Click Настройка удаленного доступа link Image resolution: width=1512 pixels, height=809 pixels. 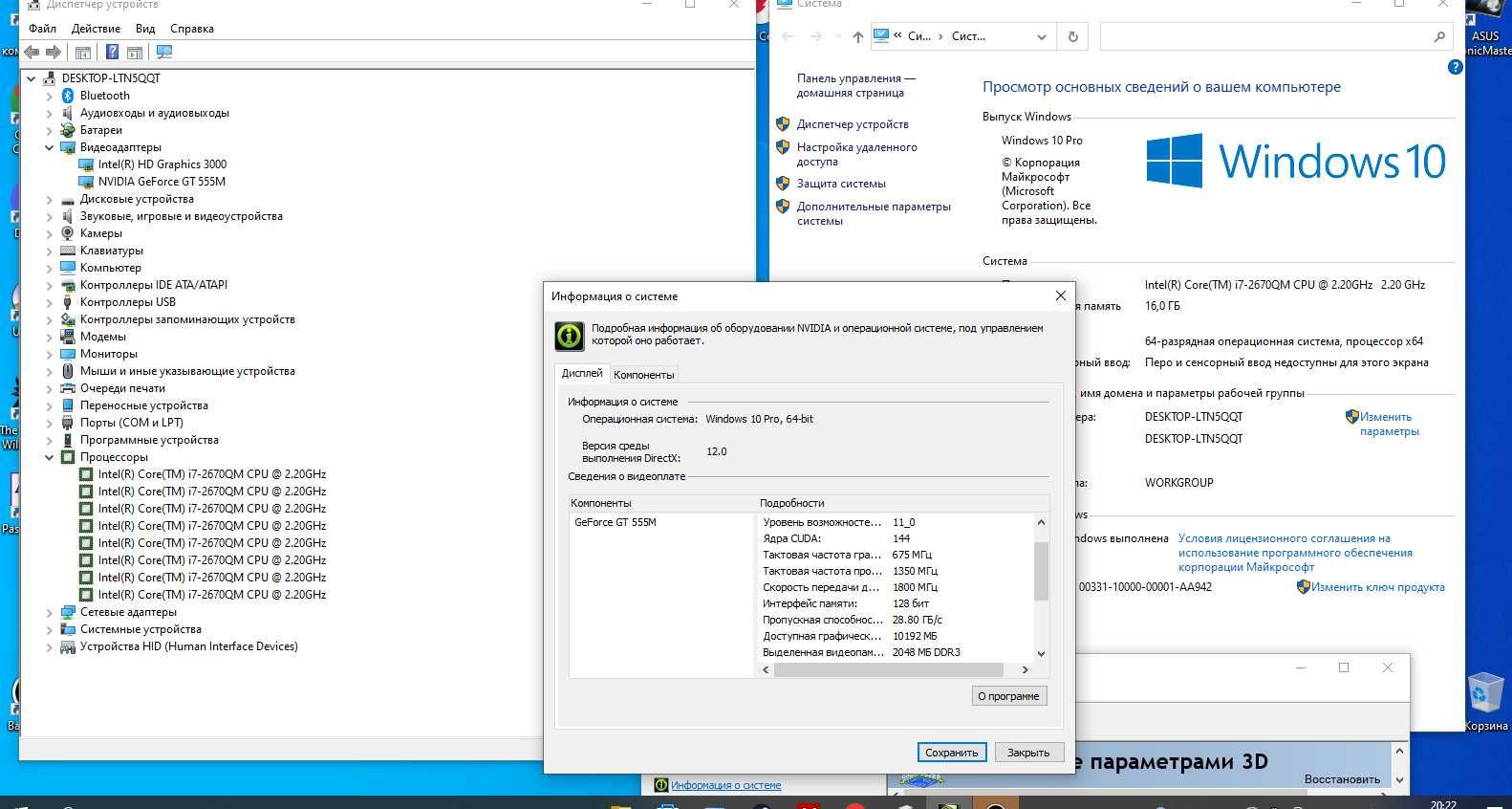pyautogui.click(x=856, y=154)
